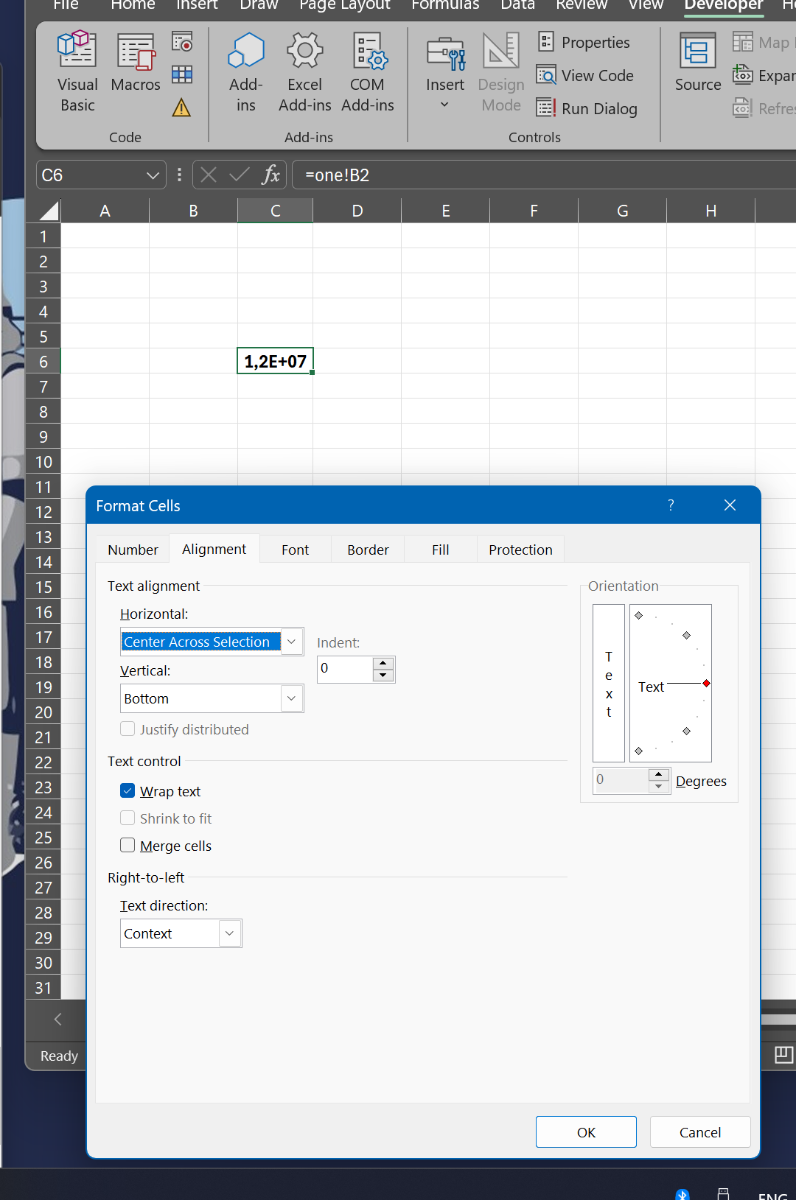Click the Page Layout view status bar icon
Screen dimensions: 796x1200
[784, 1055]
